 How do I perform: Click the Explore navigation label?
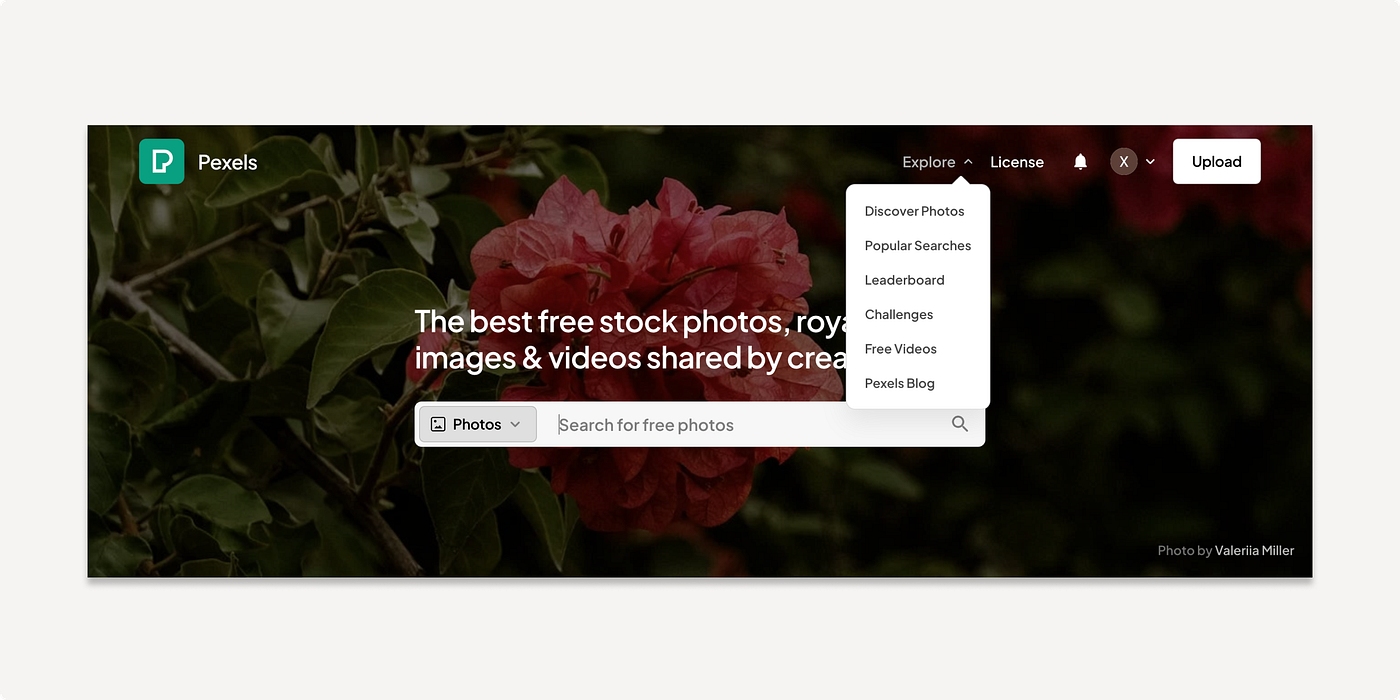pyautogui.click(x=929, y=162)
